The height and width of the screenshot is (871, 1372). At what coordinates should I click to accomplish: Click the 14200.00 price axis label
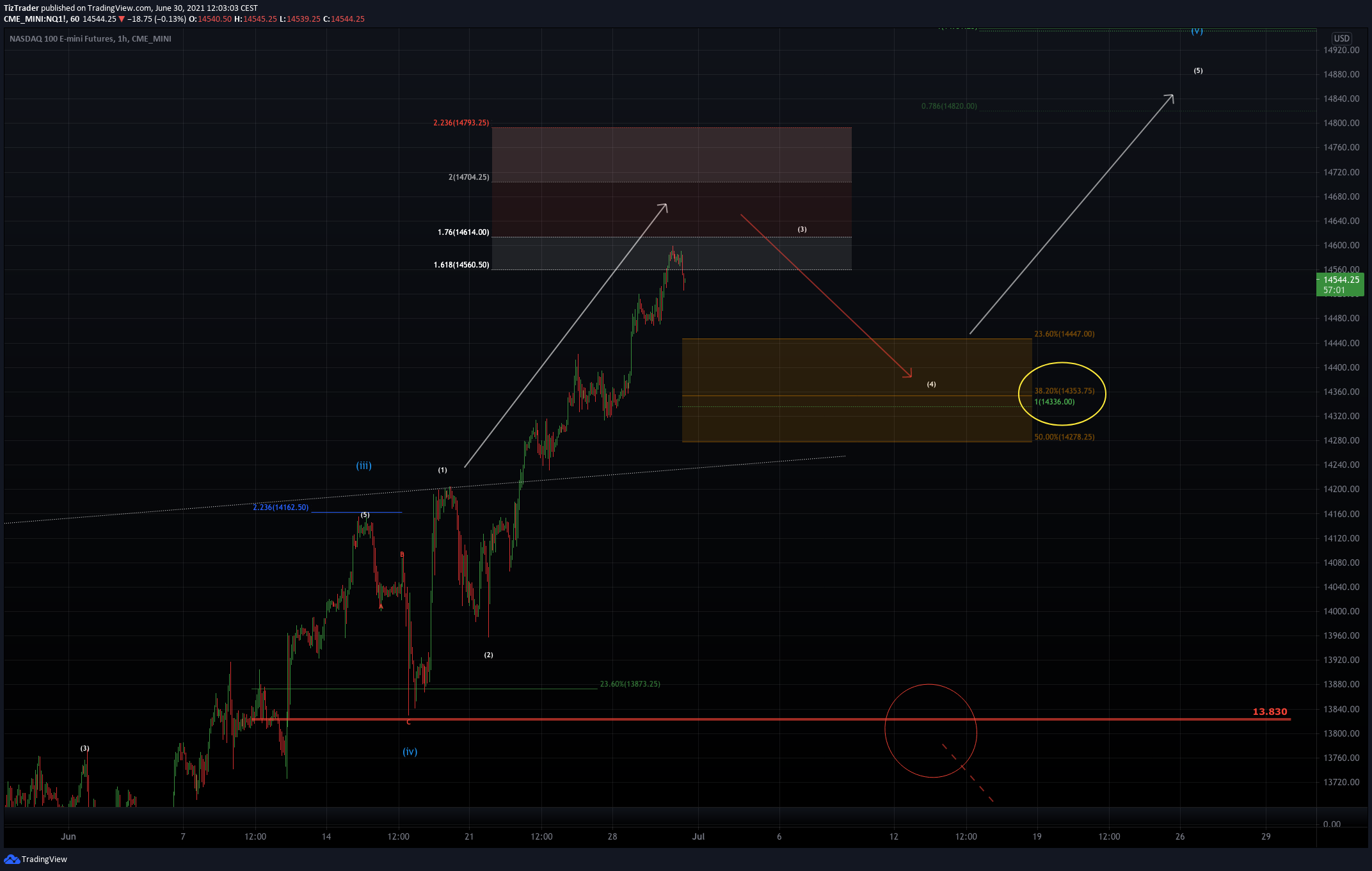[1341, 490]
